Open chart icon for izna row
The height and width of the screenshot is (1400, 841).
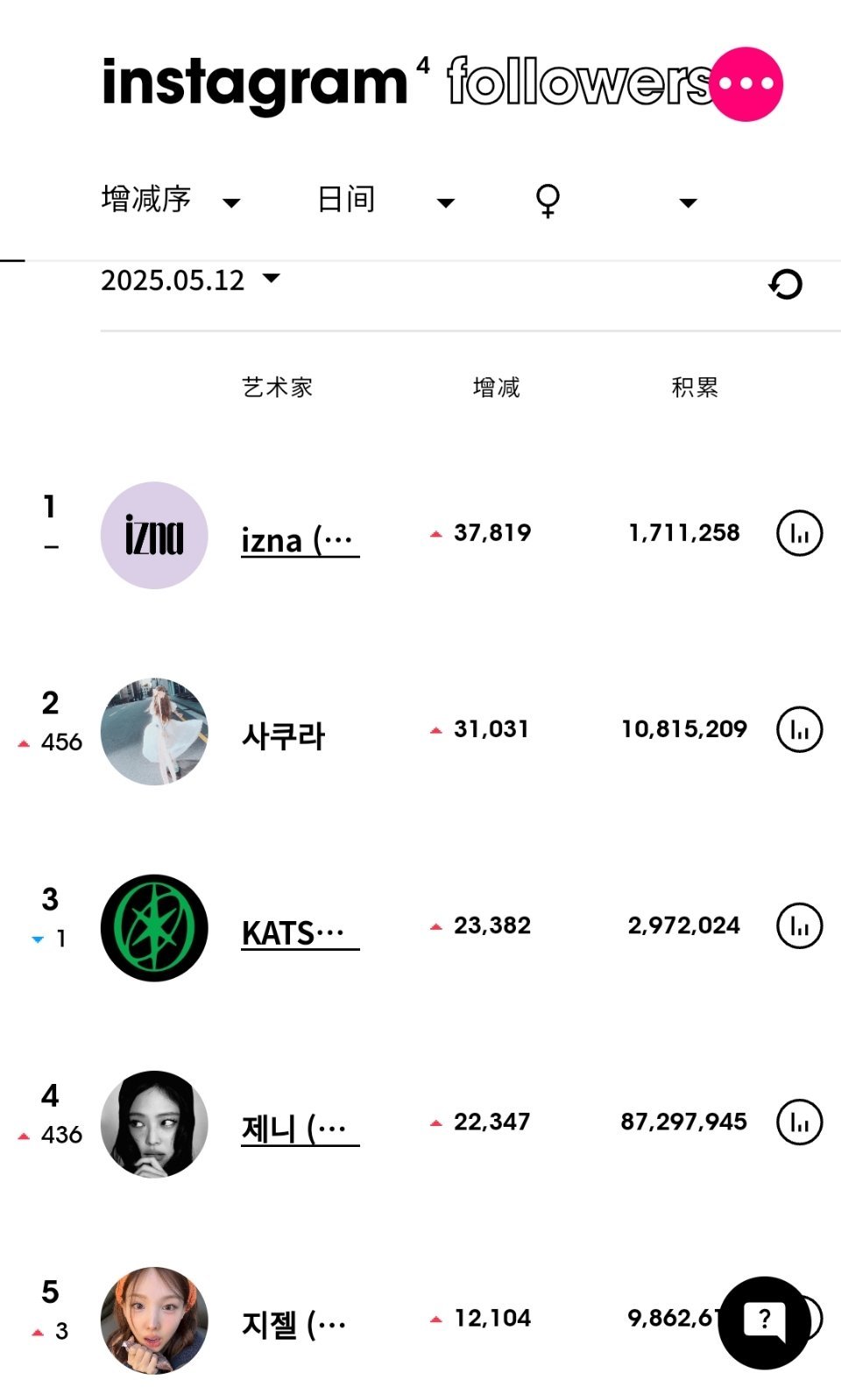click(800, 533)
